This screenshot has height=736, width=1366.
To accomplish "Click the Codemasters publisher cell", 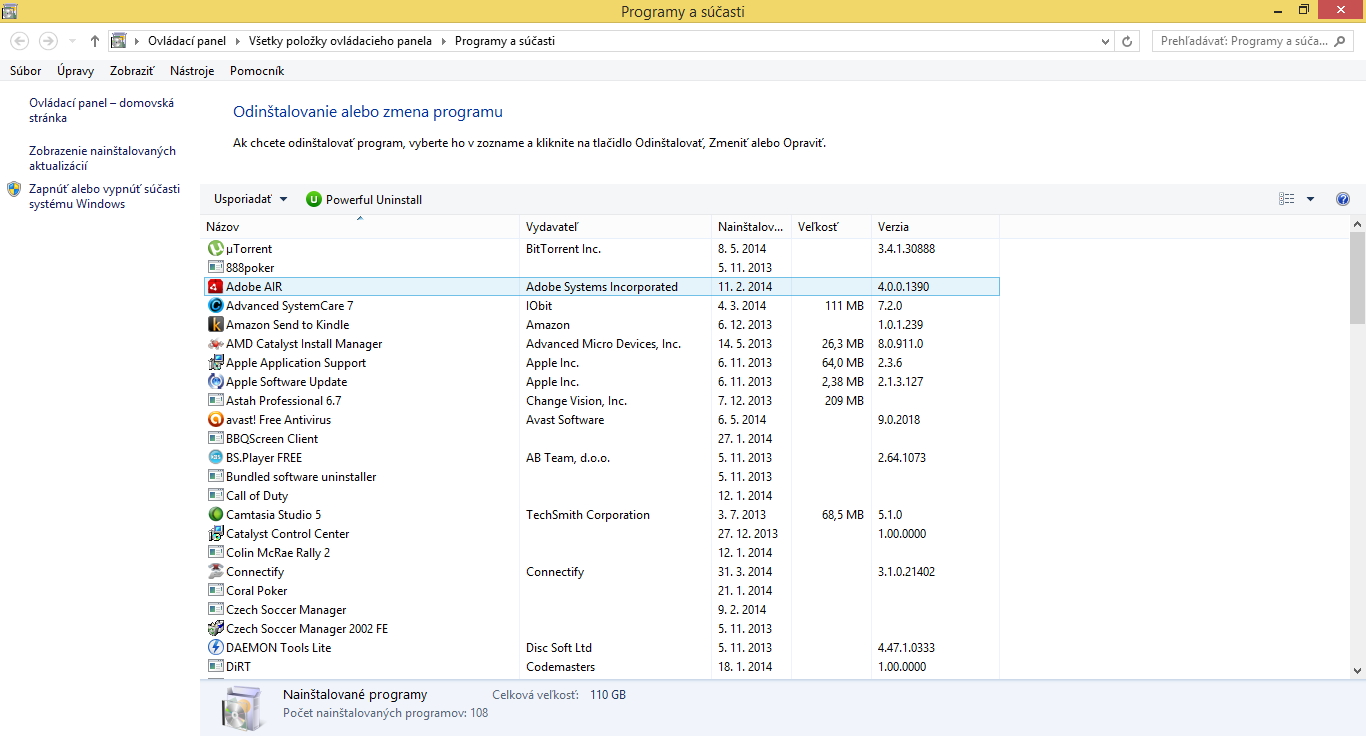I will [x=560, y=666].
